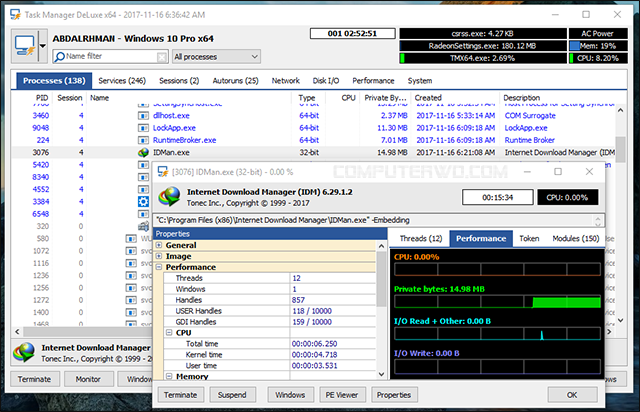This screenshot has width=640, height=412.
Task: Click the TMX64.exe: 2.69% indicator
Action: coord(483,58)
